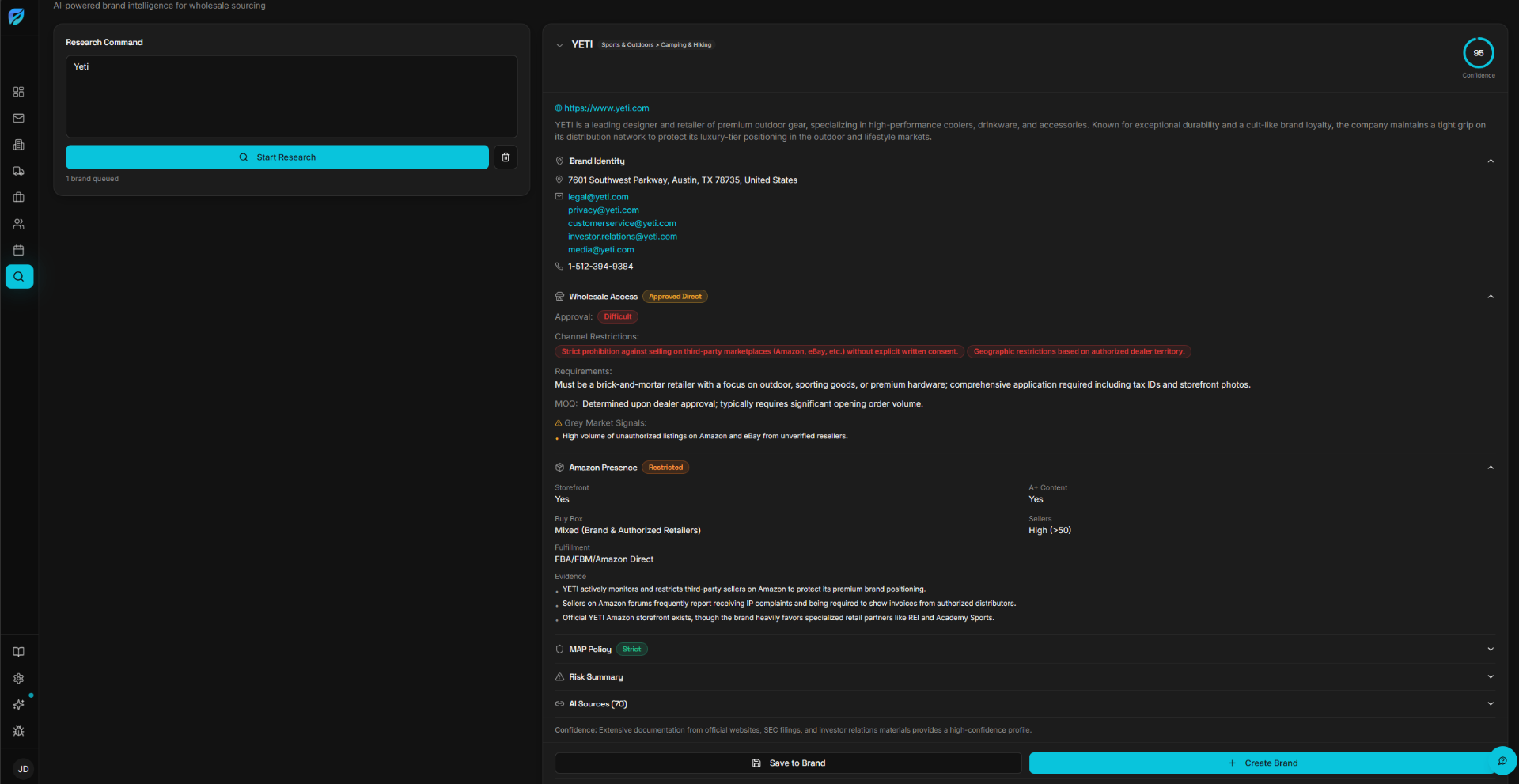Click the third-party marketplaces prohibition tag

(x=759, y=352)
